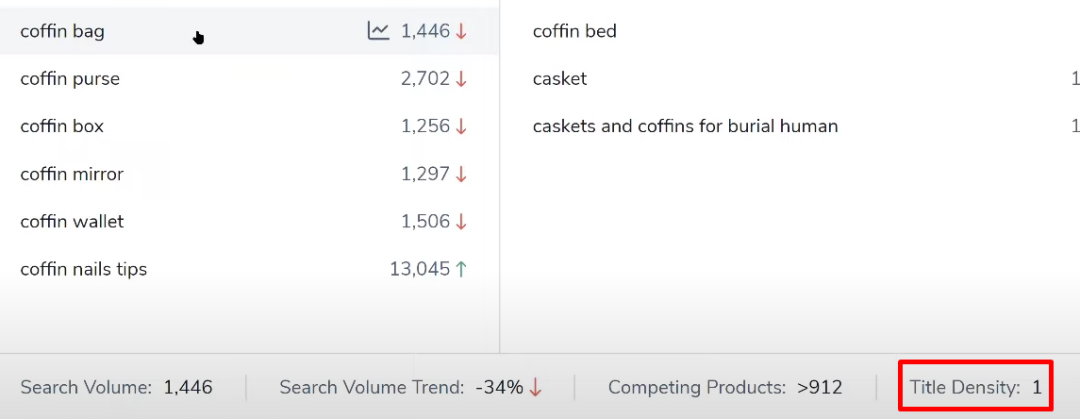Select the coffin purse keyword

tap(70, 79)
